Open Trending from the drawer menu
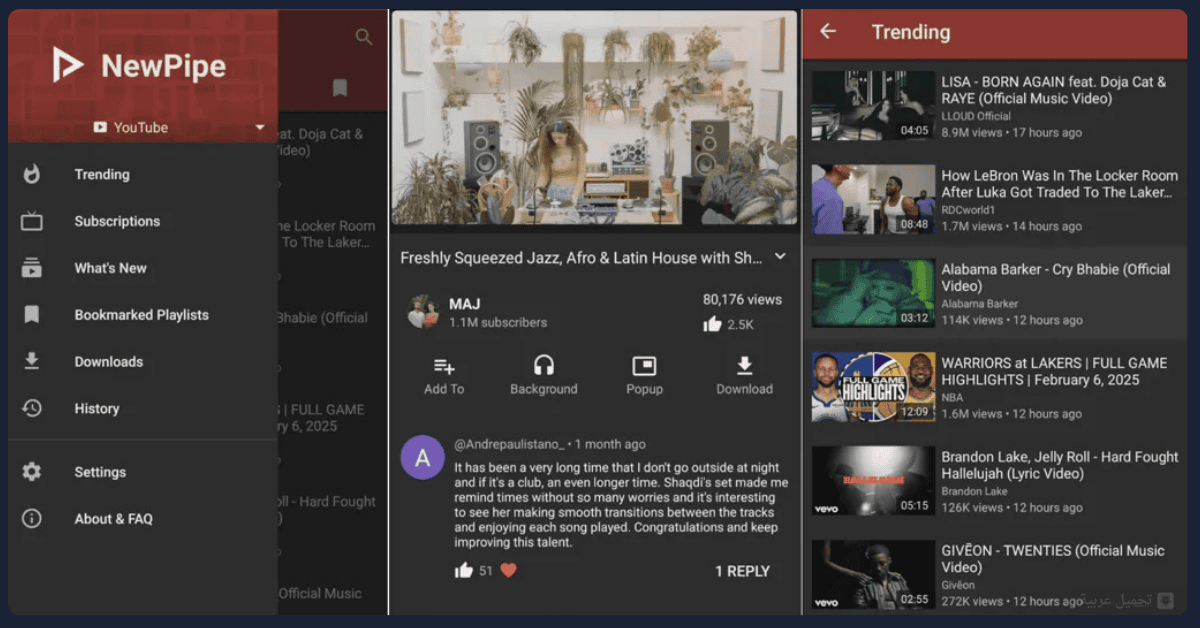 pos(102,174)
